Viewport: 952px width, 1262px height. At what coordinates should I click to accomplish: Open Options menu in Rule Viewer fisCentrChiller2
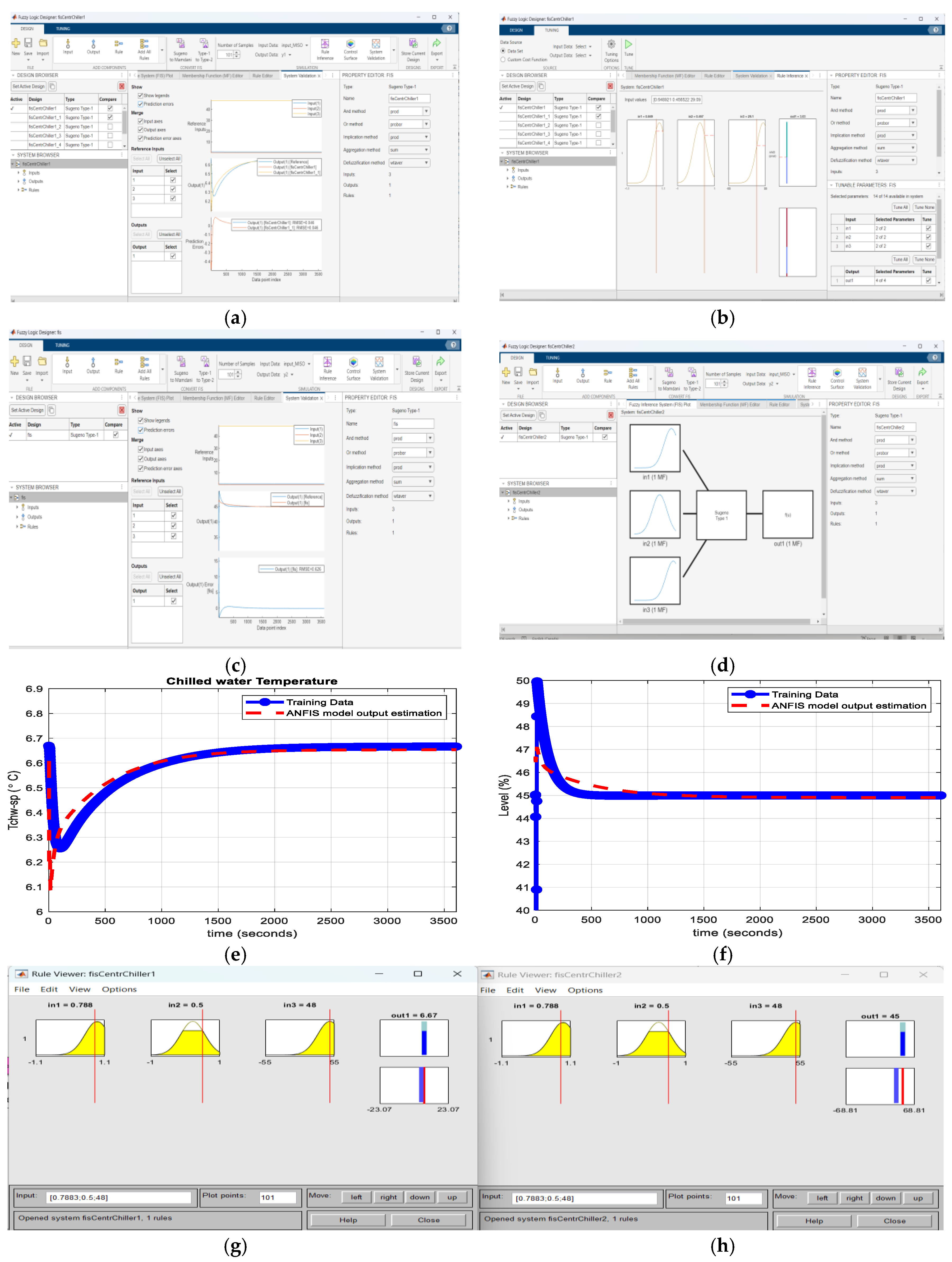(585, 990)
